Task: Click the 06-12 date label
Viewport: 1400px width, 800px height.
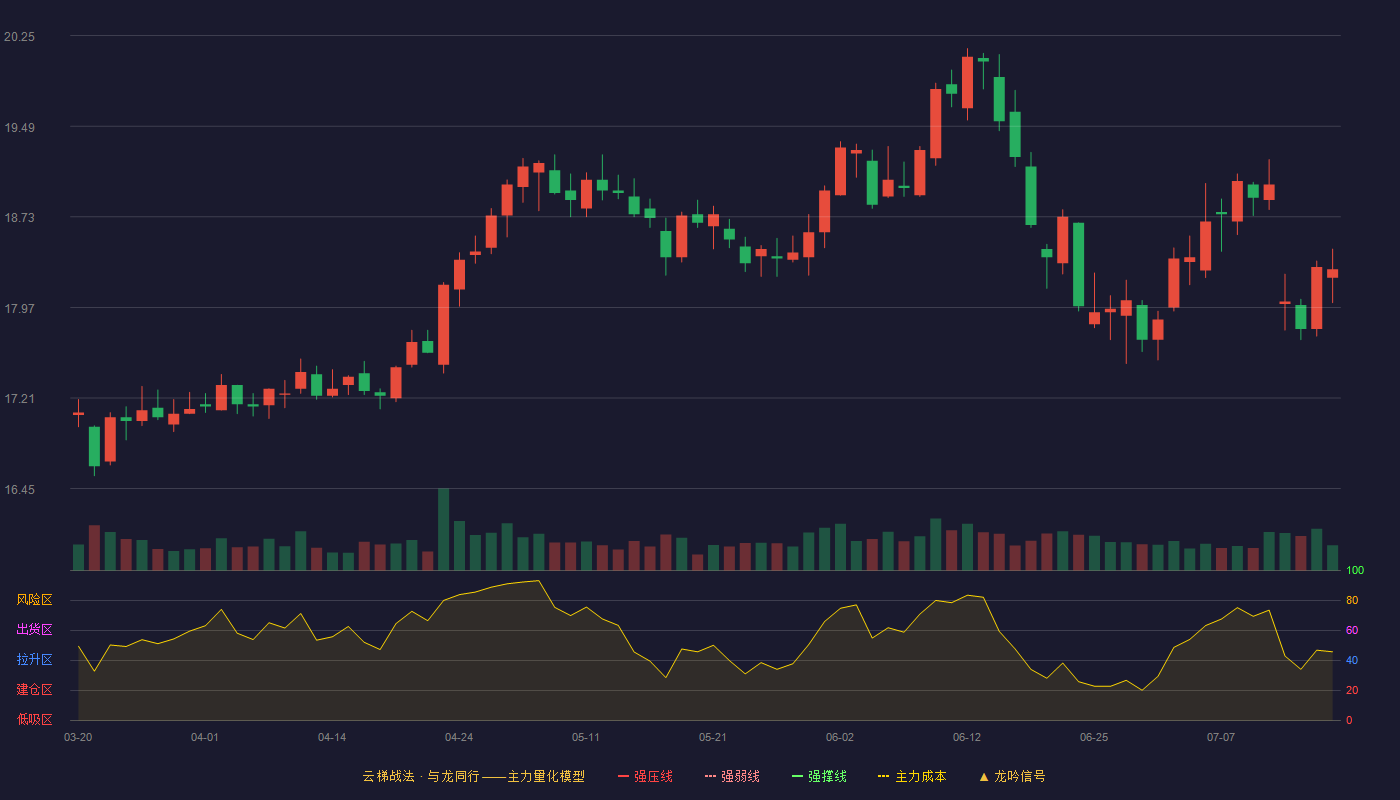Action: click(967, 737)
